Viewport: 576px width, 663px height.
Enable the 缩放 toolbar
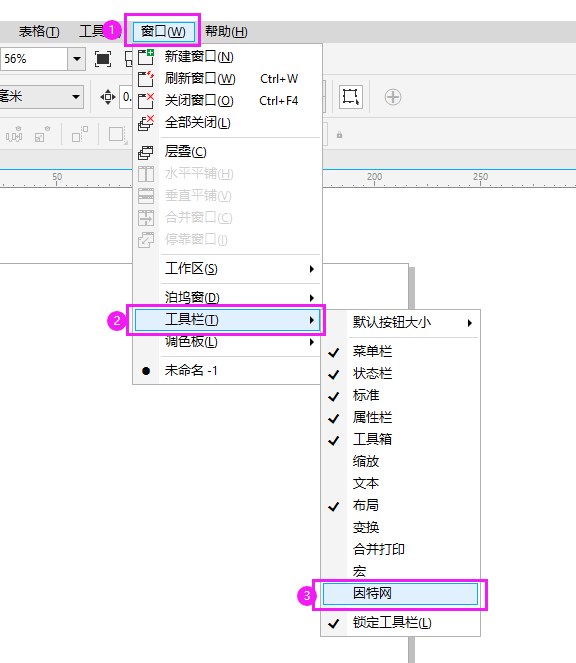pyautogui.click(x=400, y=461)
